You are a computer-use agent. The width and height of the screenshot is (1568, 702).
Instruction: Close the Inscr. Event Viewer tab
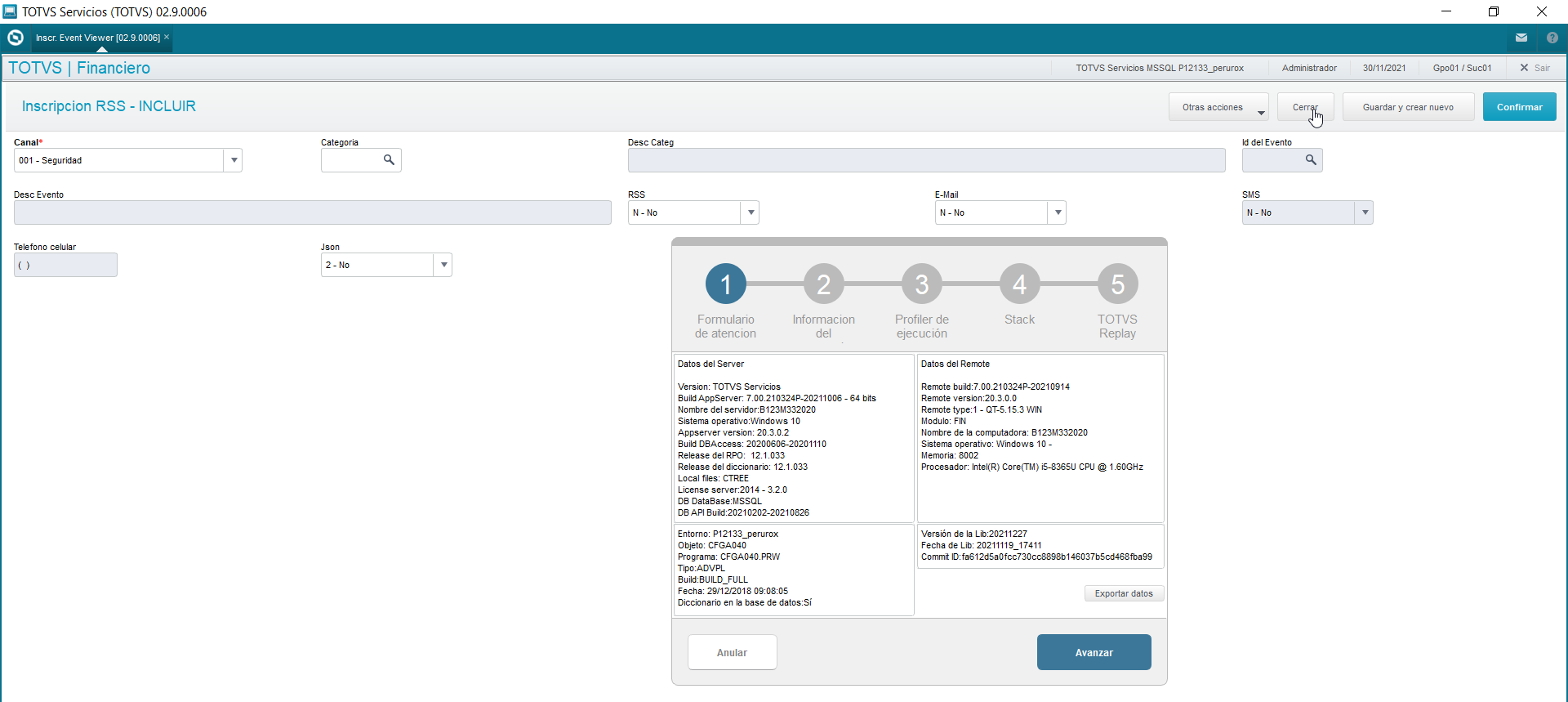tap(167, 38)
